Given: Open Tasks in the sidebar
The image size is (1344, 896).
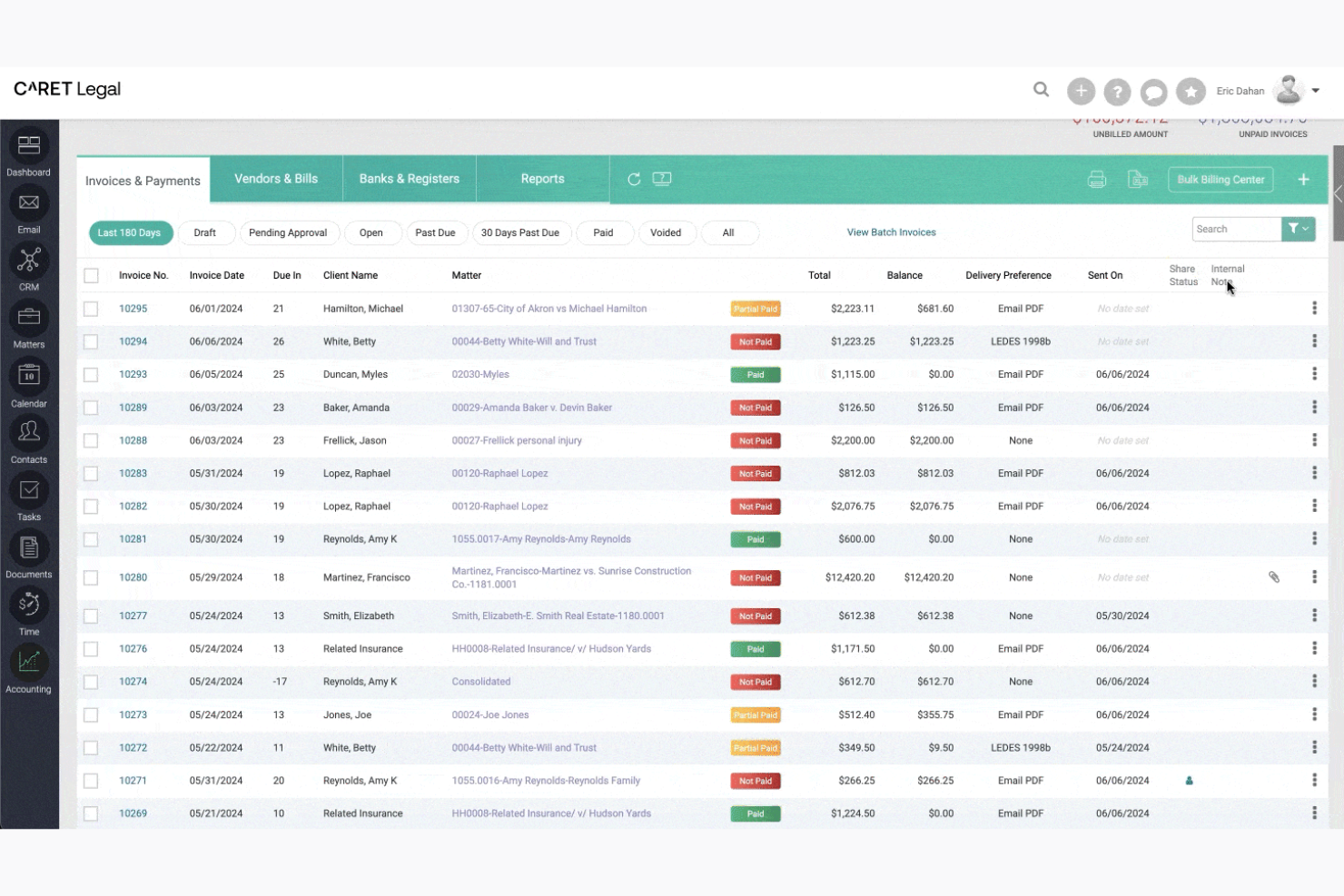Looking at the screenshot, I should coord(29,490).
